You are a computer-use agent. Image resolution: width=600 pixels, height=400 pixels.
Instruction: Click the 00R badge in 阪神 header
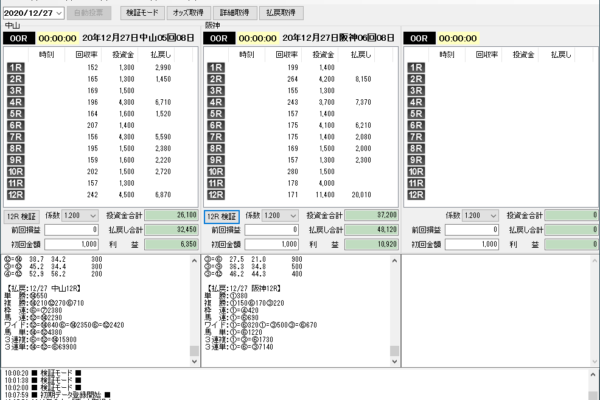tap(220, 37)
